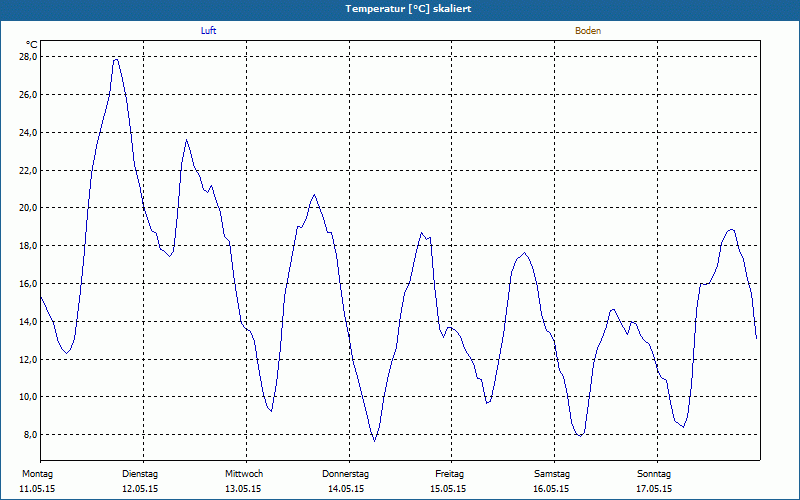Click the date 16.05.15
Image resolution: width=800 pixels, height=500 pixels.
tap(551, 489)
